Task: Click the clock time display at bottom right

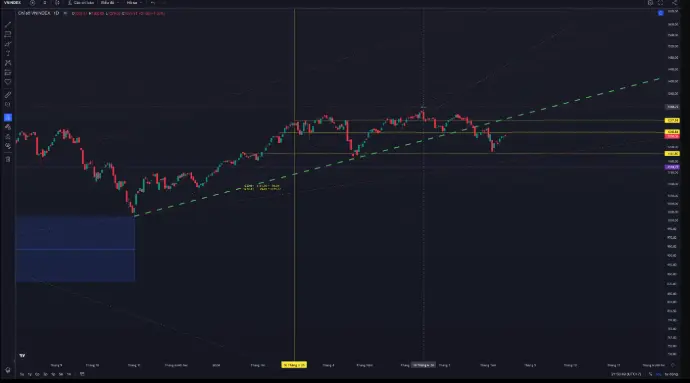Action: (x=626, y=374)
